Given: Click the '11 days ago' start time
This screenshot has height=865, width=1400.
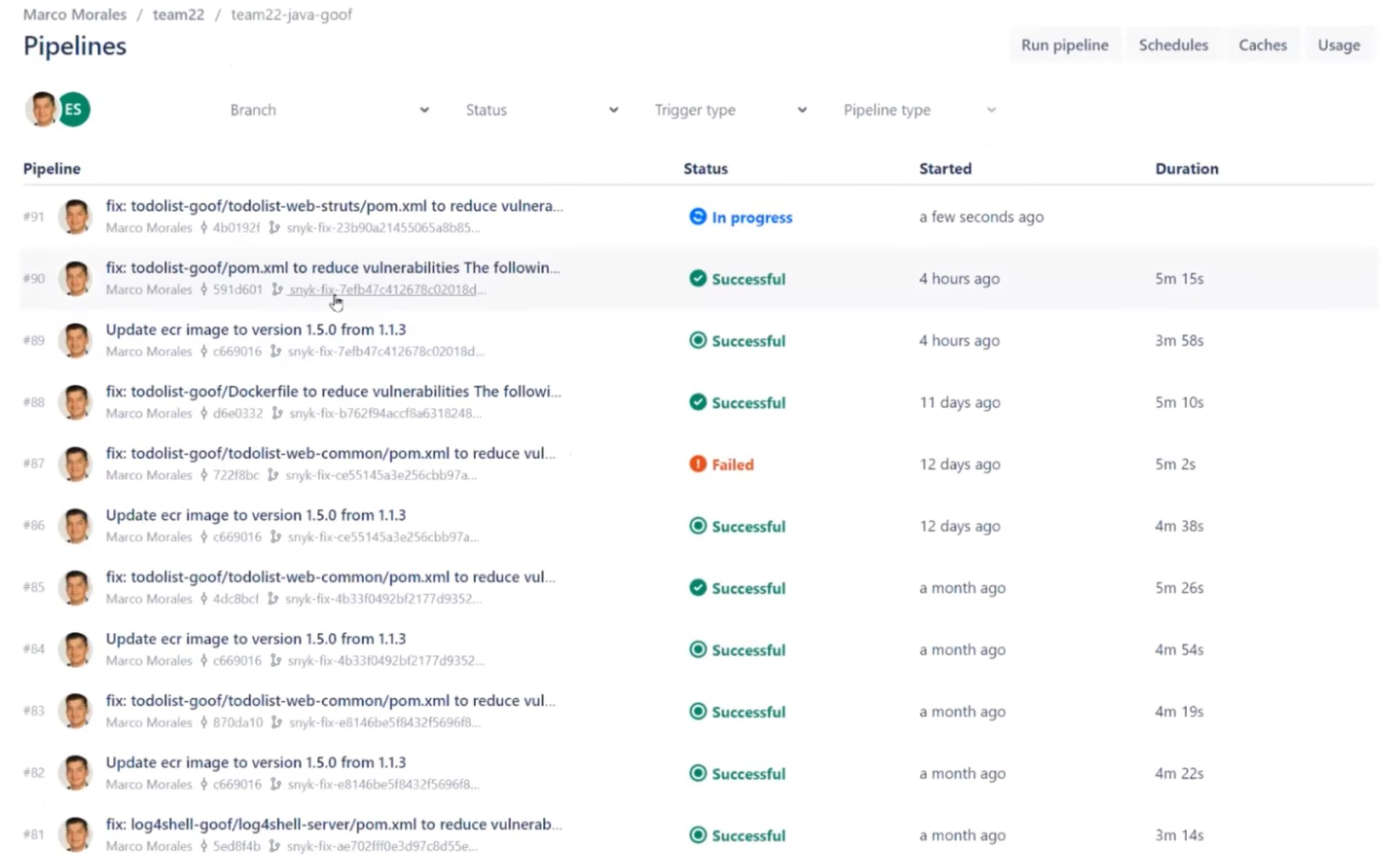Looking at the screenshot, I should pyautogui.click(x=959, y=402).
